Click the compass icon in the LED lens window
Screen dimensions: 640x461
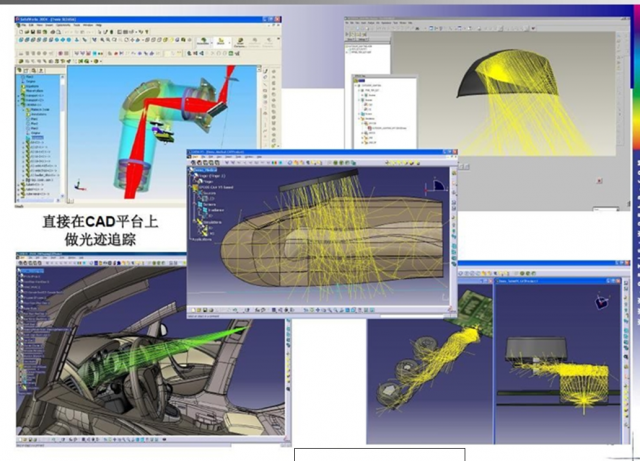point(600,302)
